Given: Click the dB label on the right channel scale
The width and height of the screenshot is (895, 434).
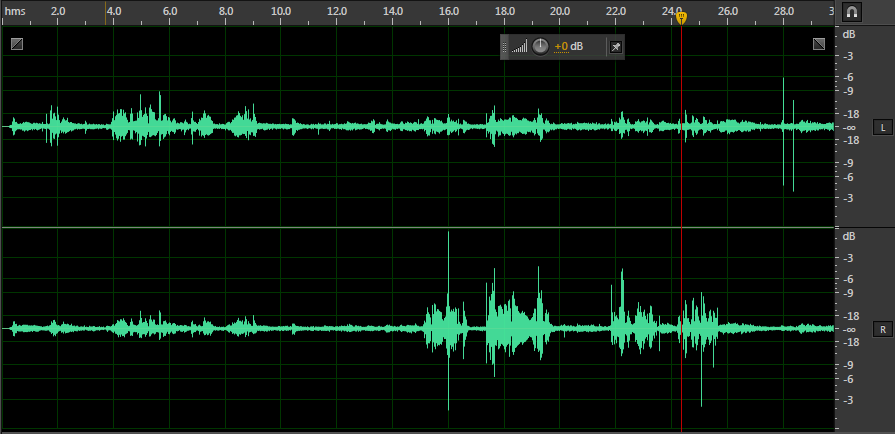Looking at the screenshot, I should pyautogui.click(x=849, y=236).
